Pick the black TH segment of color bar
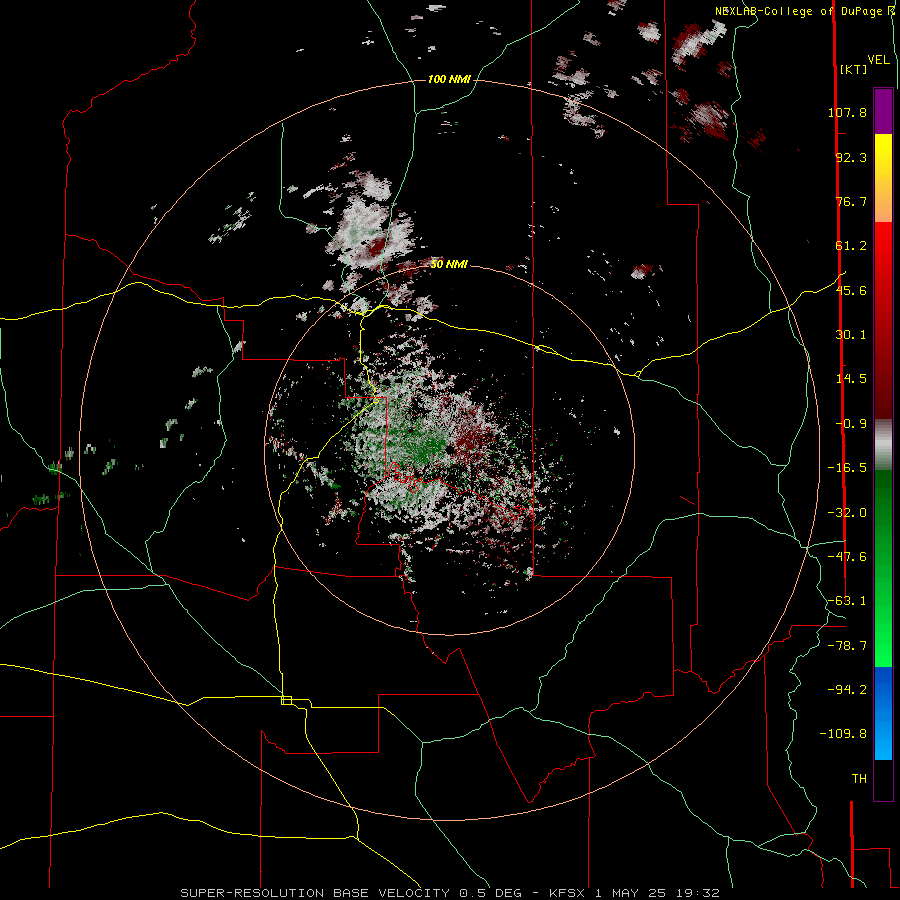Image resolution: width=900 pixels, height=900 pixels. click(x=883, y=779)
